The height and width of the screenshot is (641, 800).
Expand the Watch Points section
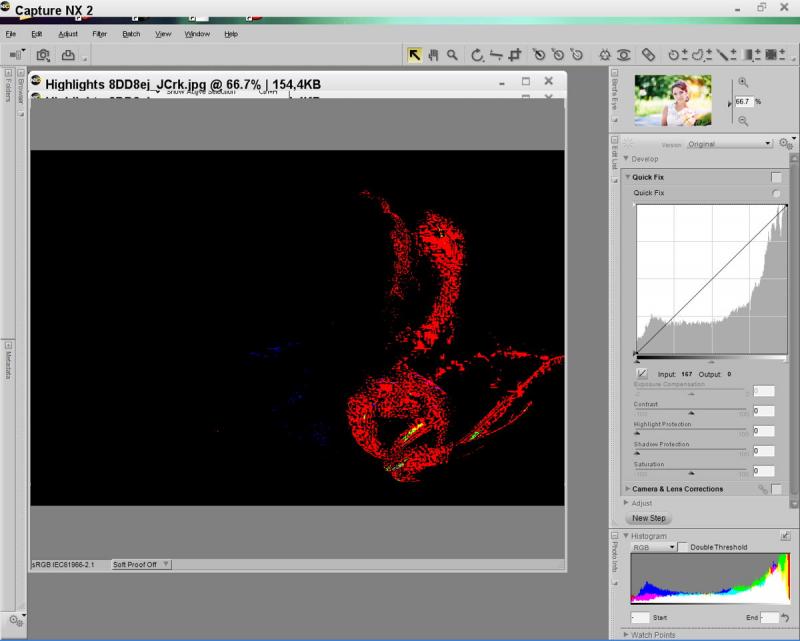pyautogui.click(x=626, y=635)
